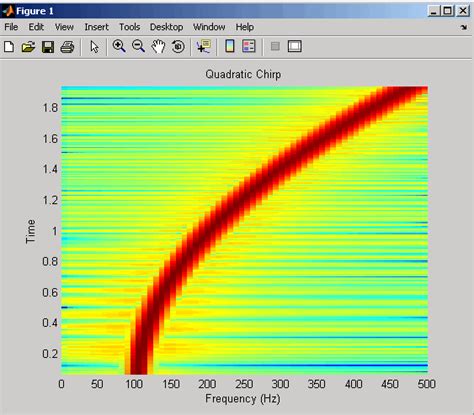This screenshot has height=415, width=474.
Task: Open a file with the folder icon
Action: tap(28, 47)
